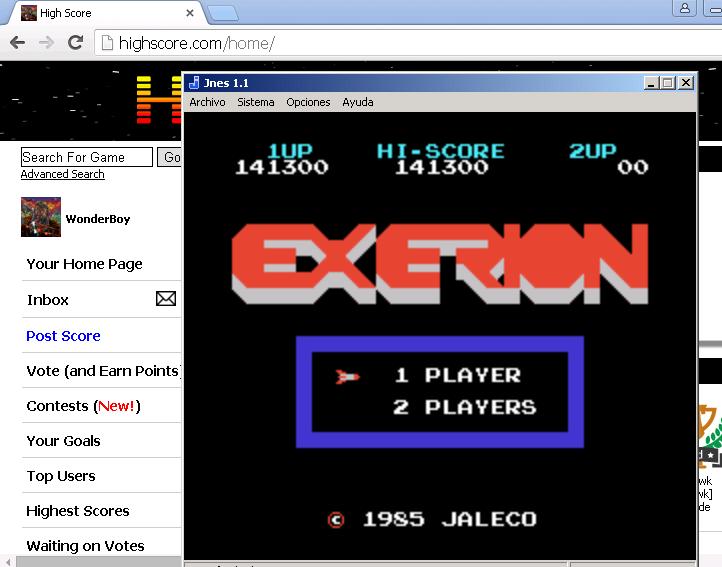Screen dimensions: 722x567
Task: Open Vote (and Earn Points) link
Action: (103, 371)
